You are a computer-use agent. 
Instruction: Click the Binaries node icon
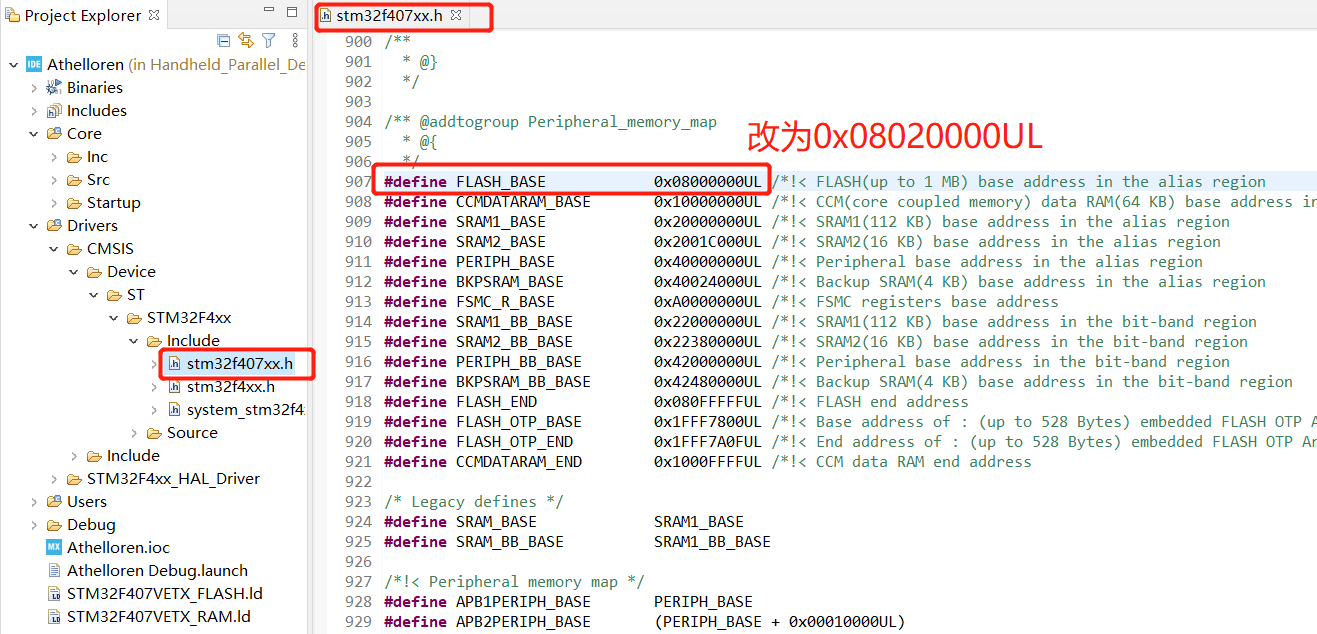click(x=52, y=87)
